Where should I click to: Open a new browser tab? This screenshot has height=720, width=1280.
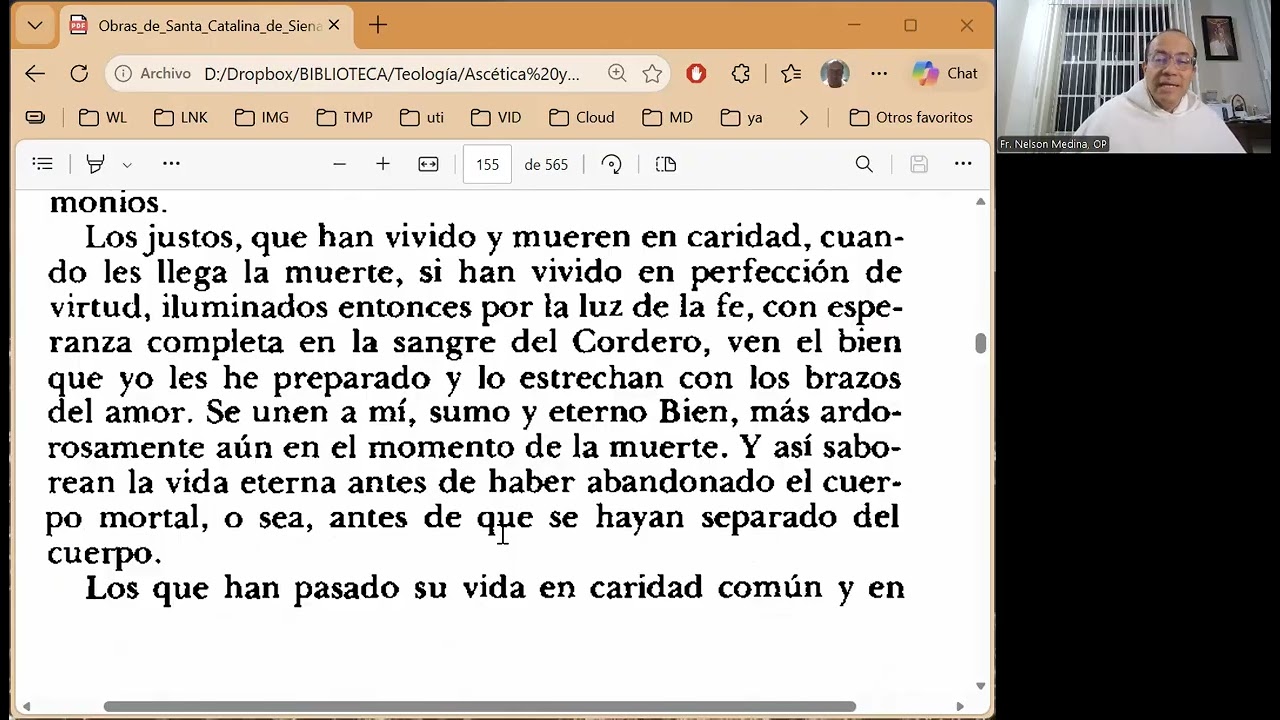click(x=377, y=26)
